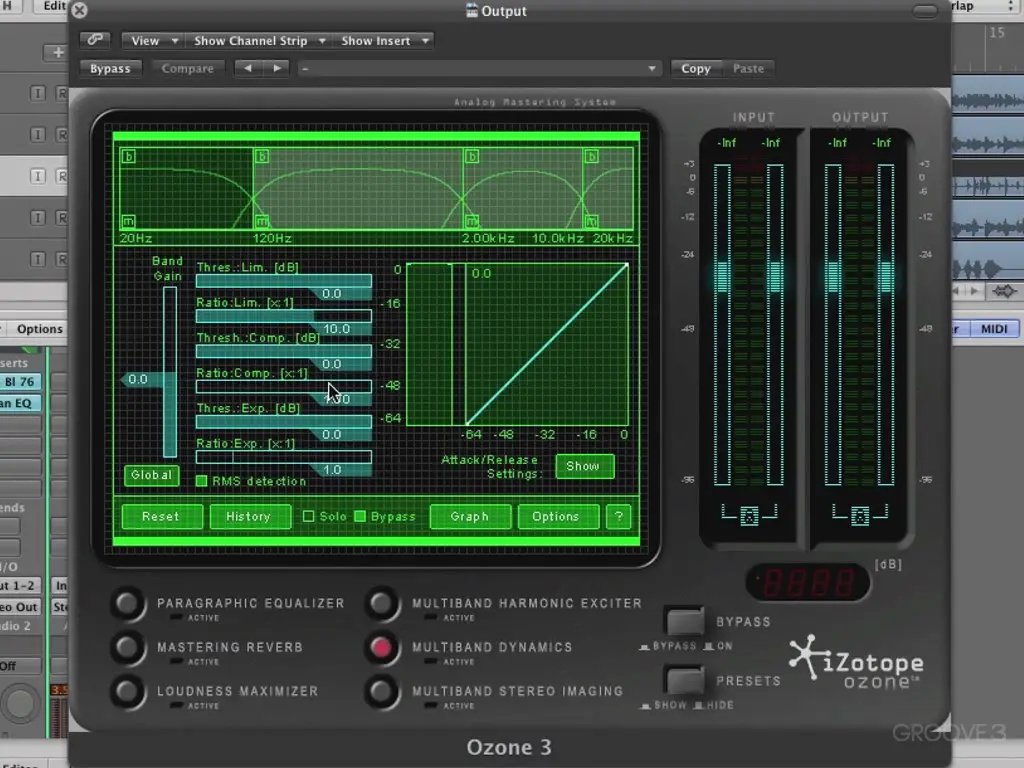Select the Mastering Reverb module button
Screen dimensions: 1024x768
click(x=128, y=648)
